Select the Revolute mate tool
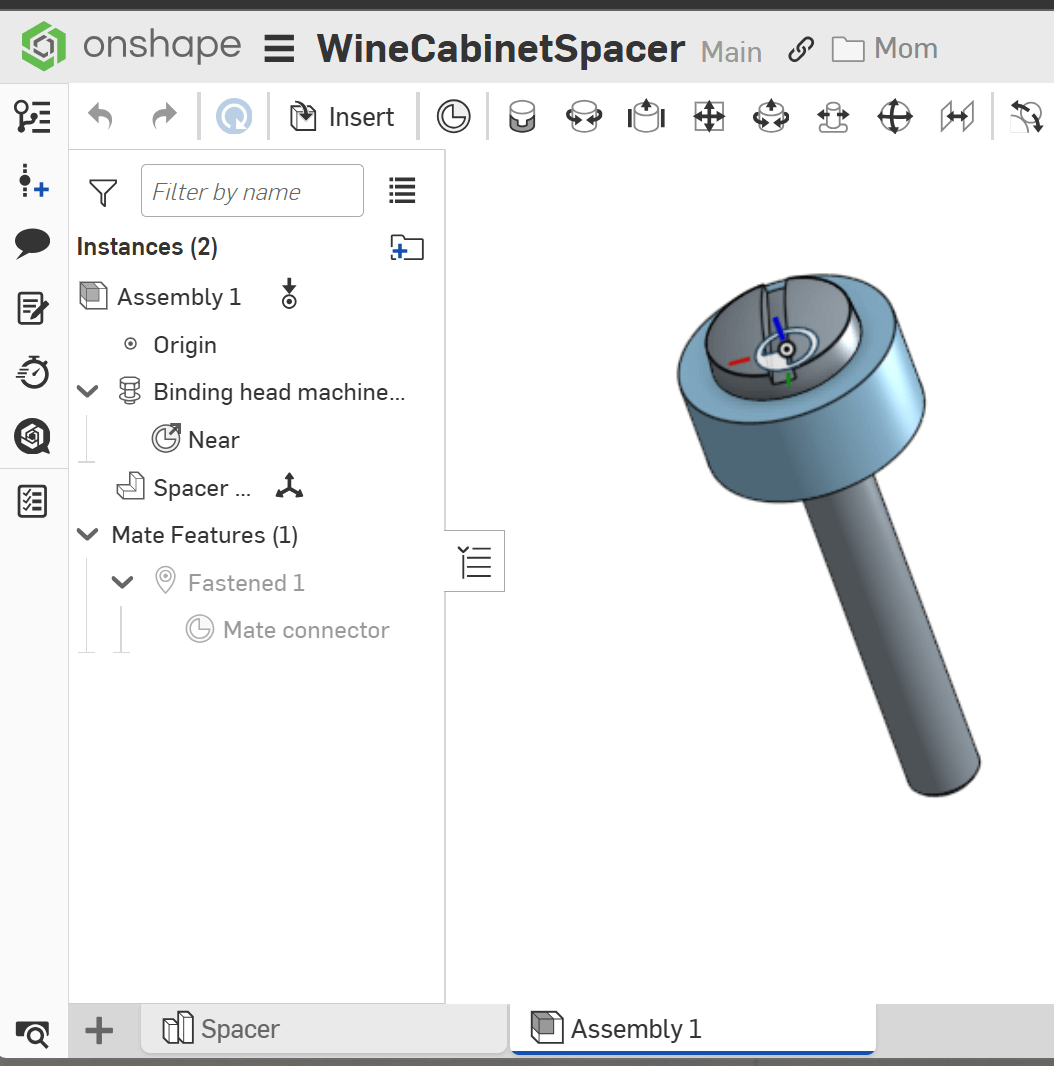This screenshot has width=1054, height=1066. 584,116
